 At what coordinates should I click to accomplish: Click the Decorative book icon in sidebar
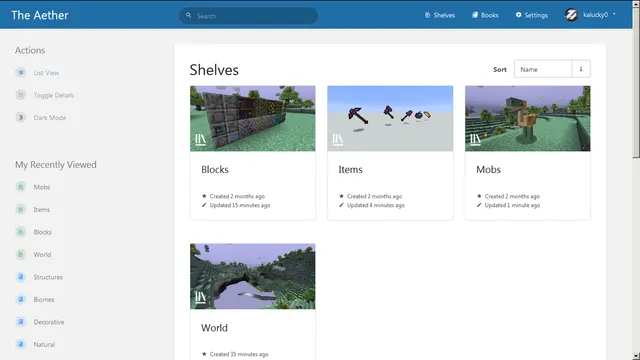coord(20,322)
